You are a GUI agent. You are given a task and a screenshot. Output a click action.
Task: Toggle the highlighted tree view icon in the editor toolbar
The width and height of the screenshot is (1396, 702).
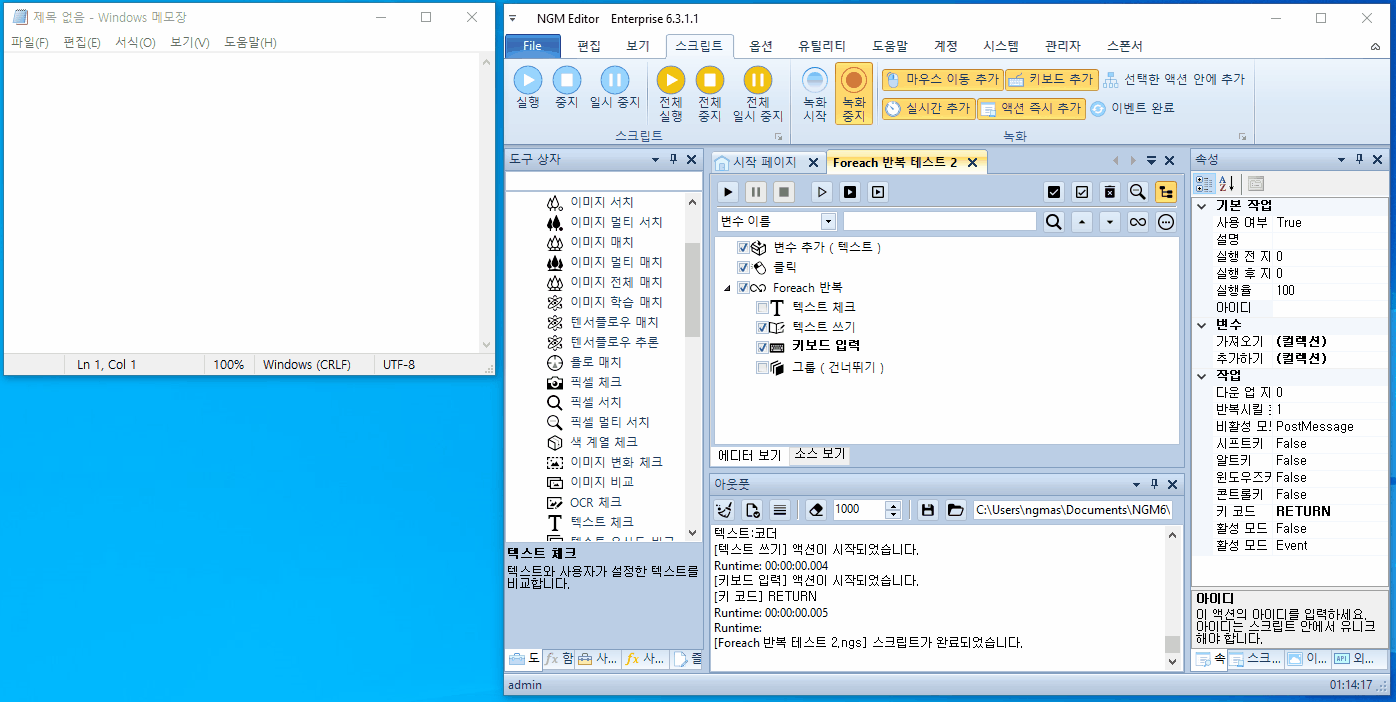[1166, 191]
